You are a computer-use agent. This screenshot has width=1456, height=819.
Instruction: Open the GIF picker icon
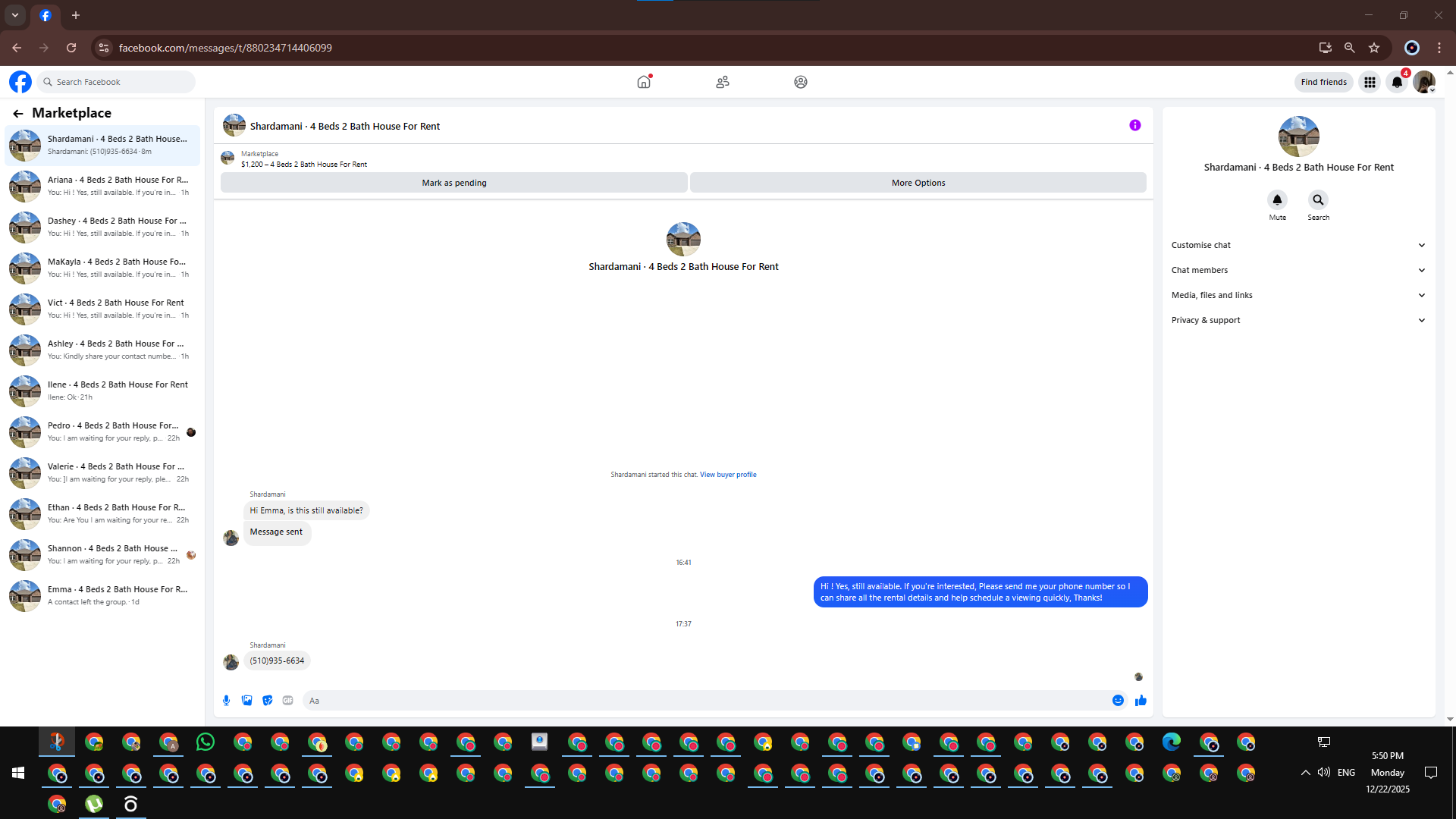[x=287, y=701]
